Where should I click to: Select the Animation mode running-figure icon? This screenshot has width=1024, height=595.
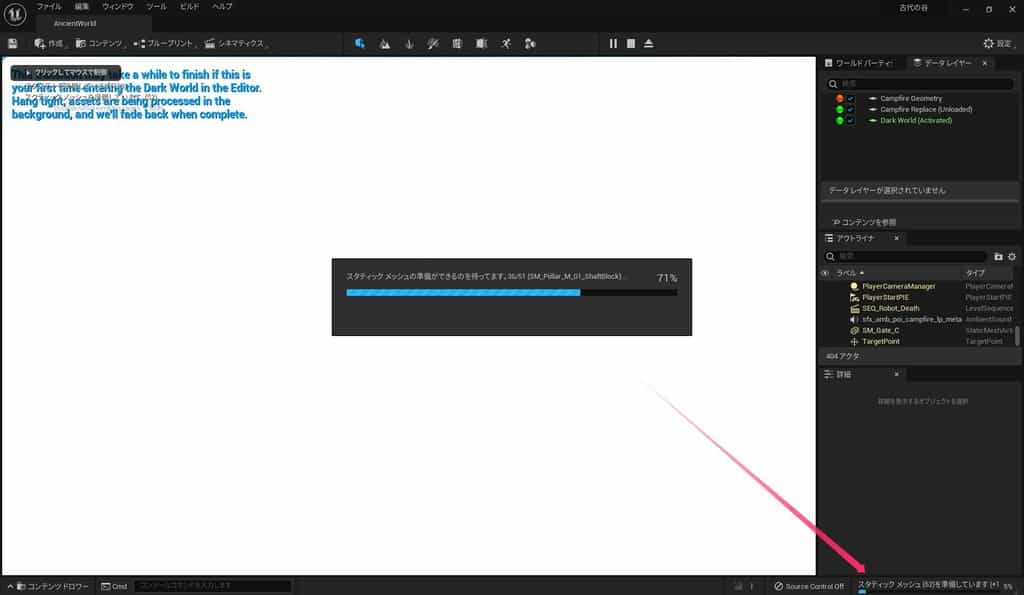point(506,44)
